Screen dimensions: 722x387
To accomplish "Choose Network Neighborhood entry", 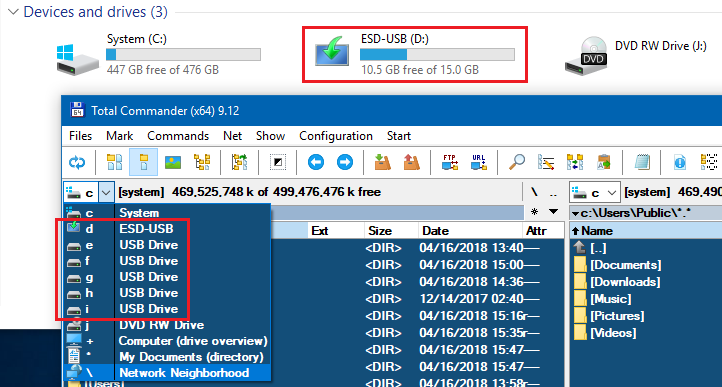I will (x=167, y=373).
